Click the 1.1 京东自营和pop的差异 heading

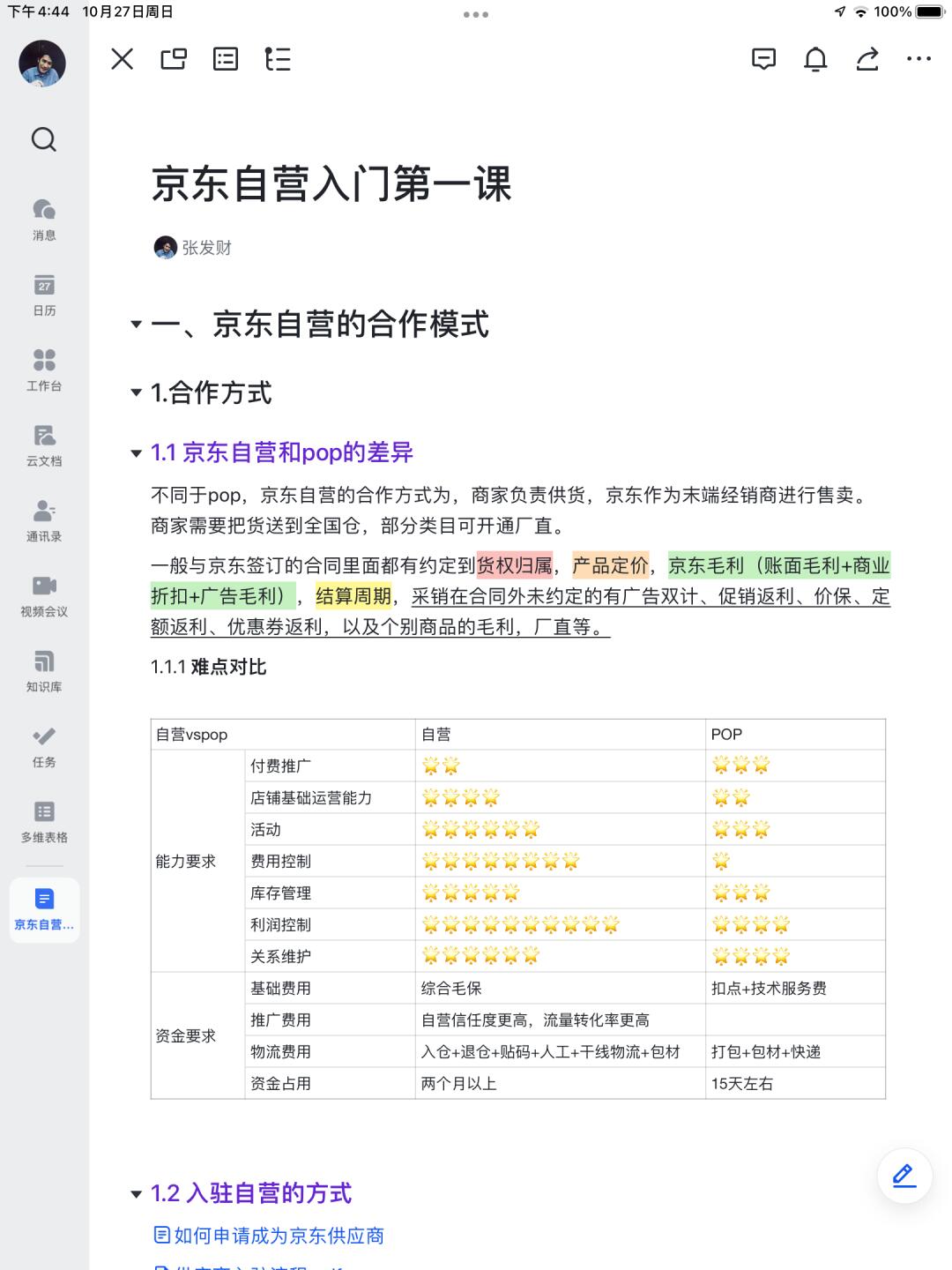[x=282, y=452]
